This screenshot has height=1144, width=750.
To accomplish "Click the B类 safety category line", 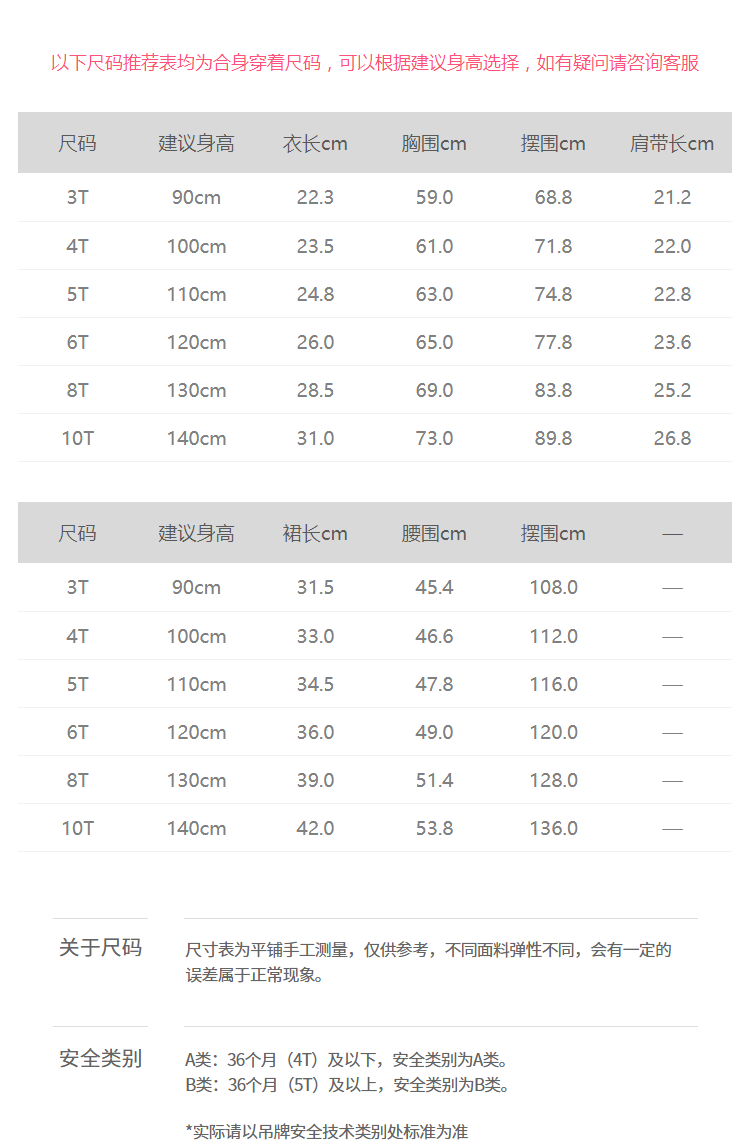I will tap(346, 1085).
